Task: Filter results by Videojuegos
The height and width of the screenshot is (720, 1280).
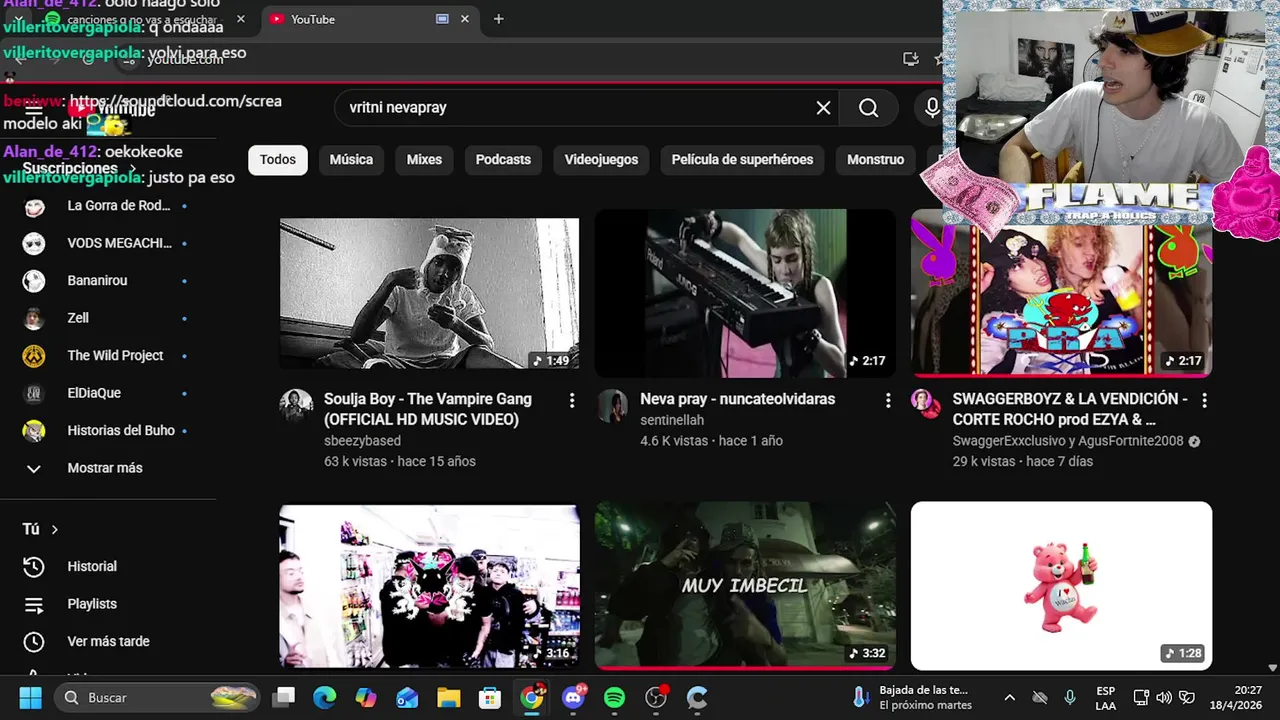Action: (x=601, y=160)
